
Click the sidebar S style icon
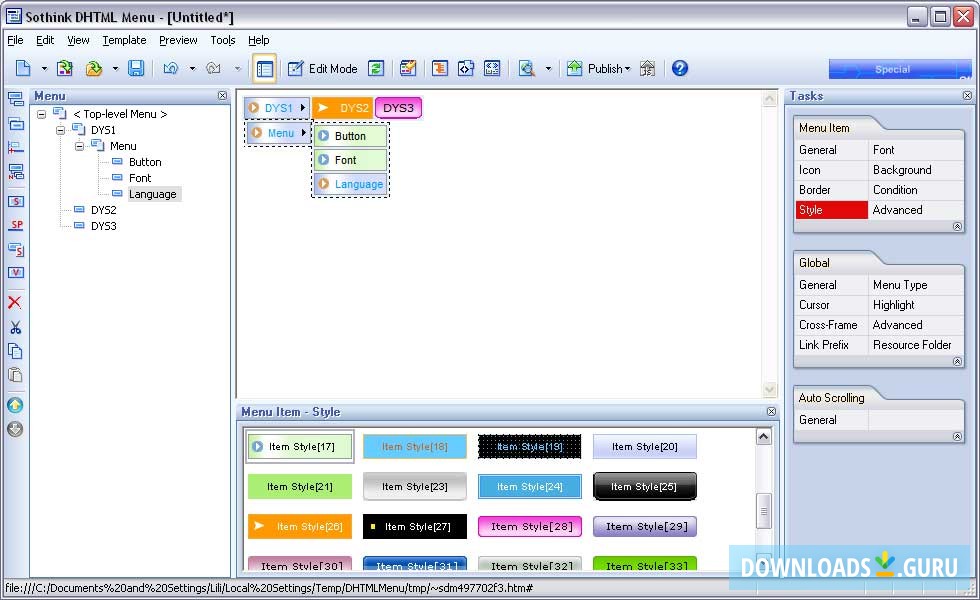click(x=16, y=201)
